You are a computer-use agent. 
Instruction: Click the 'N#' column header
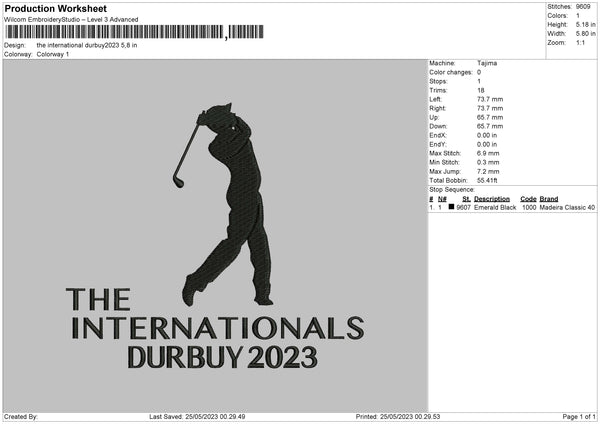pos(442,199)
